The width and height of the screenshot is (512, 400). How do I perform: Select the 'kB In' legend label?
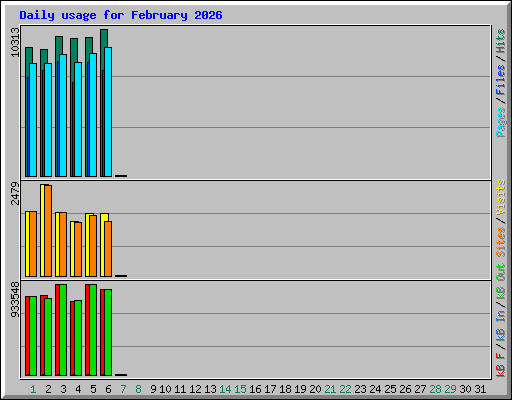(501, 325)
